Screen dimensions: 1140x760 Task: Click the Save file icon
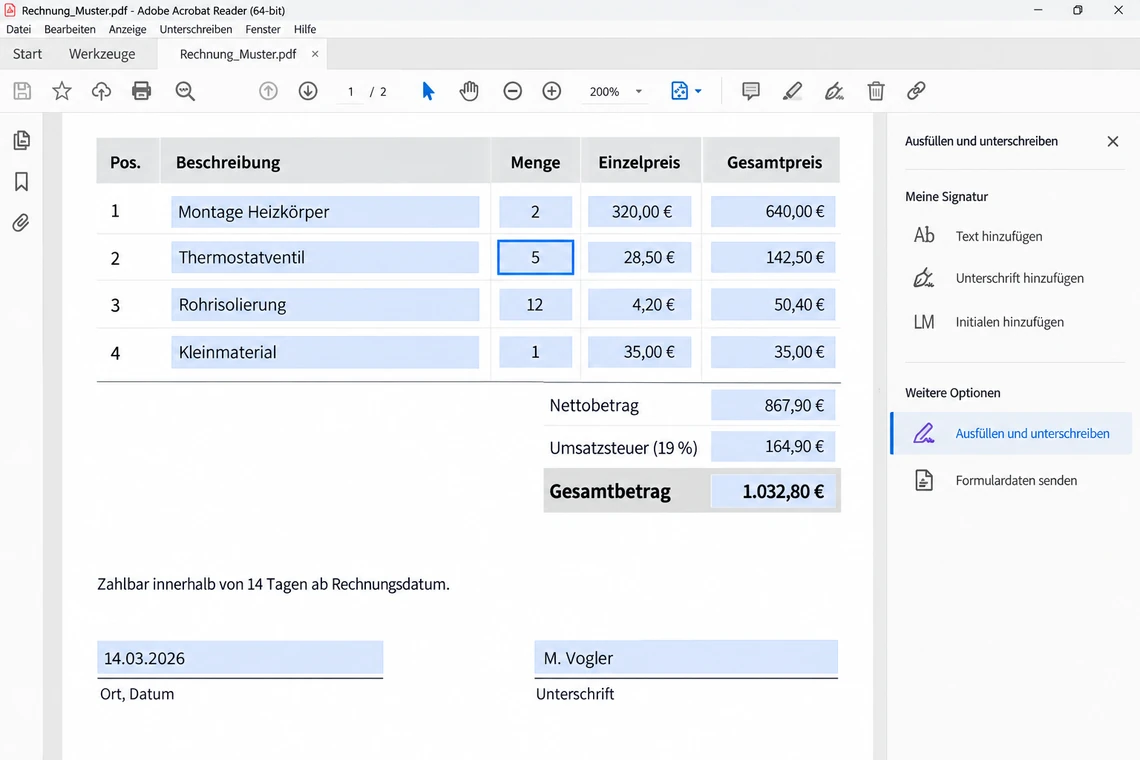click(23, 91)
